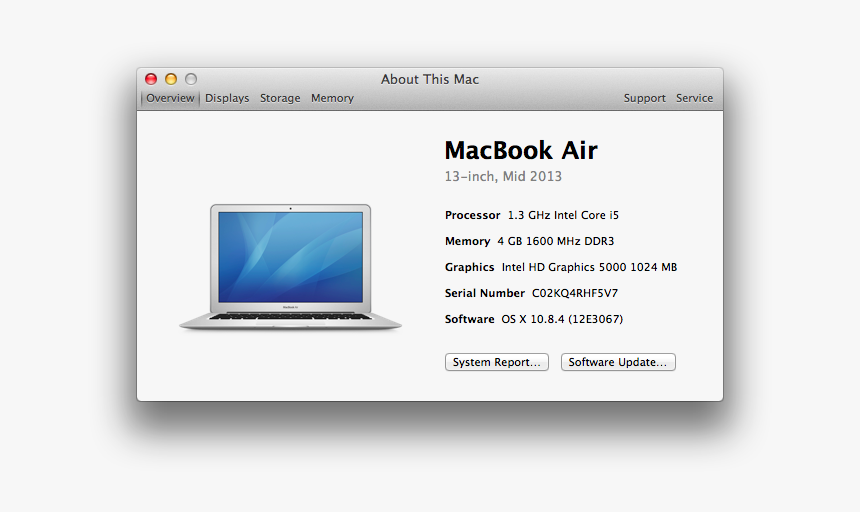This screenshot has width=860, height=512.
Task: Click the disabled zoom window button
Action: click(x=191, y=79)
